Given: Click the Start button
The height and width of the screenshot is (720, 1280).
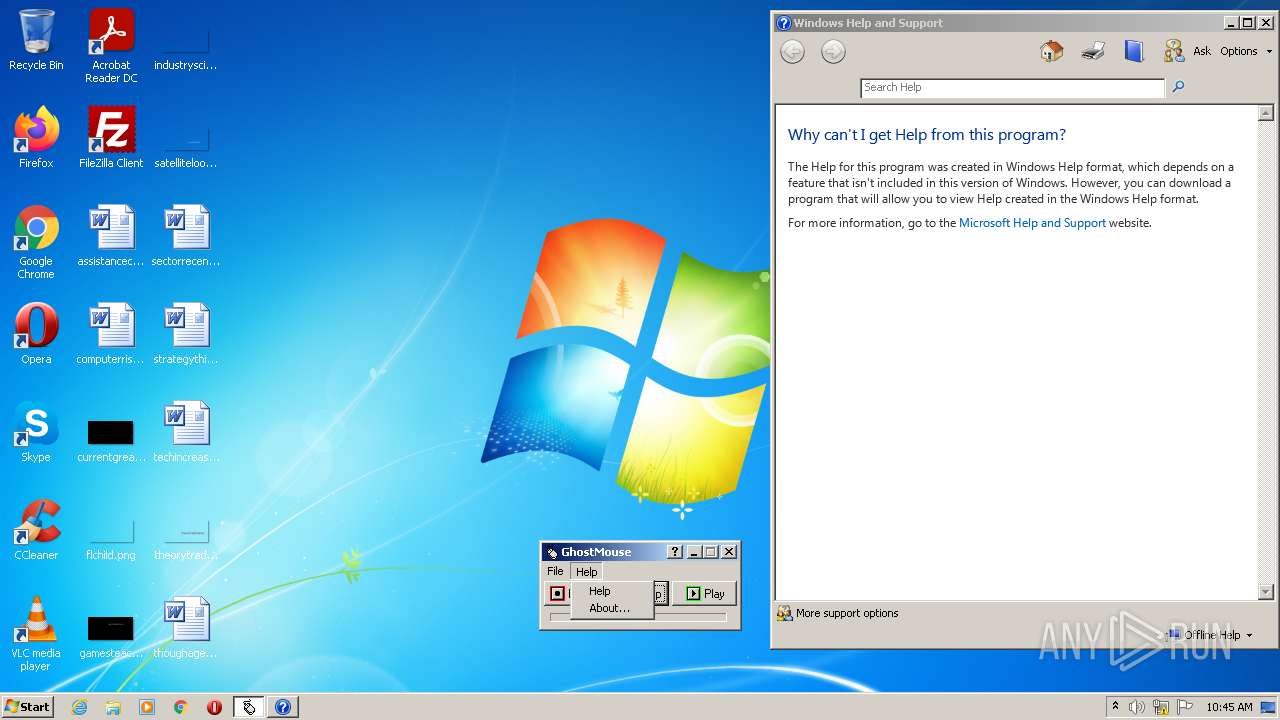Looking at the screenshot, I should click(27, 707).
